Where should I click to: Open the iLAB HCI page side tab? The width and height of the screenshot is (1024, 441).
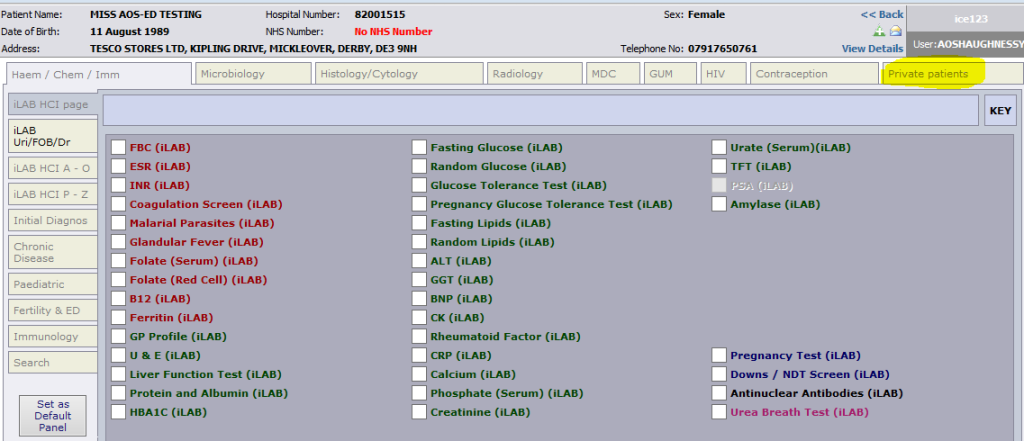53,105
